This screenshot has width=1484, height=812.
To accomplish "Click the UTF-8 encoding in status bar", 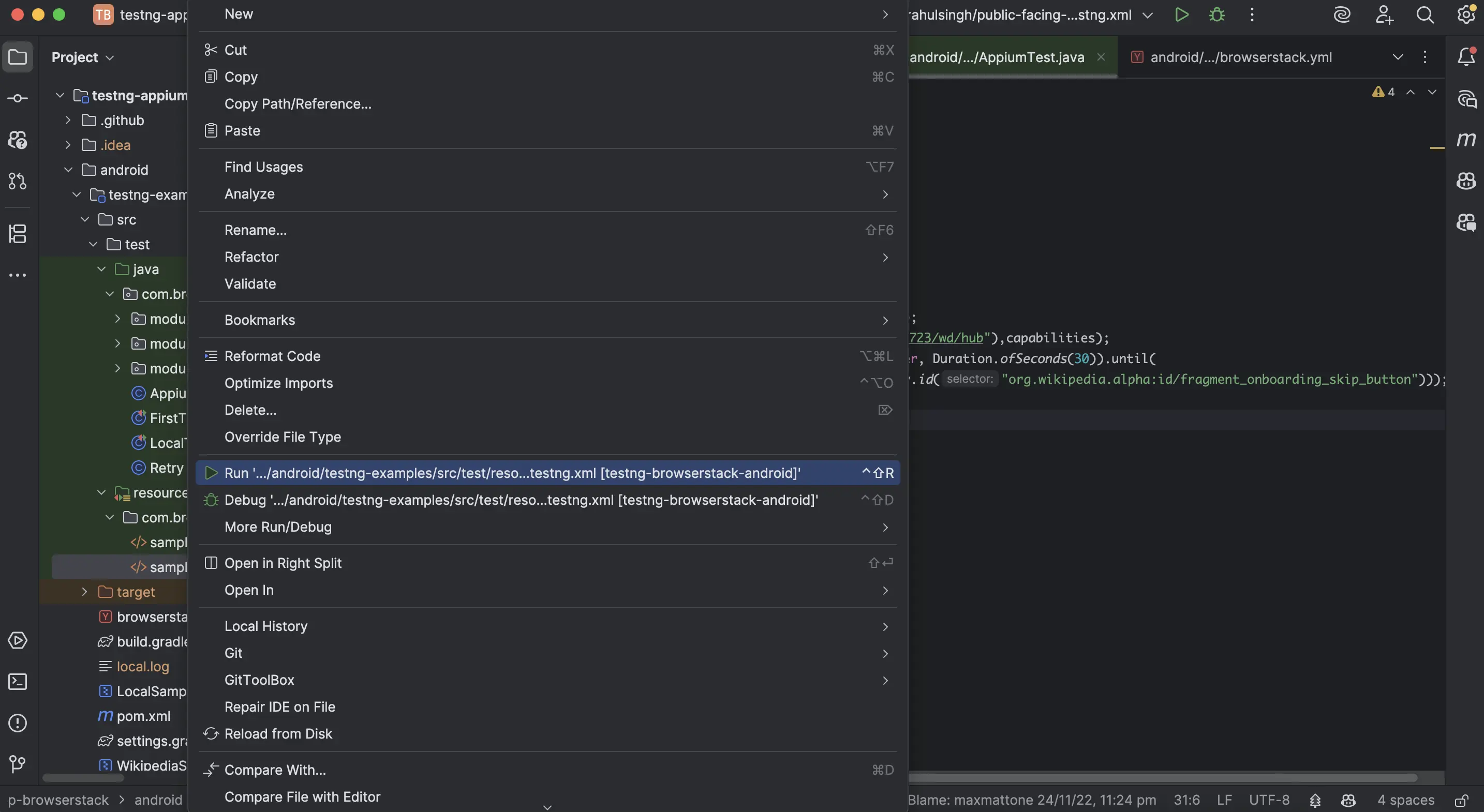I will pyautogui.click(x=1269, y=800).
